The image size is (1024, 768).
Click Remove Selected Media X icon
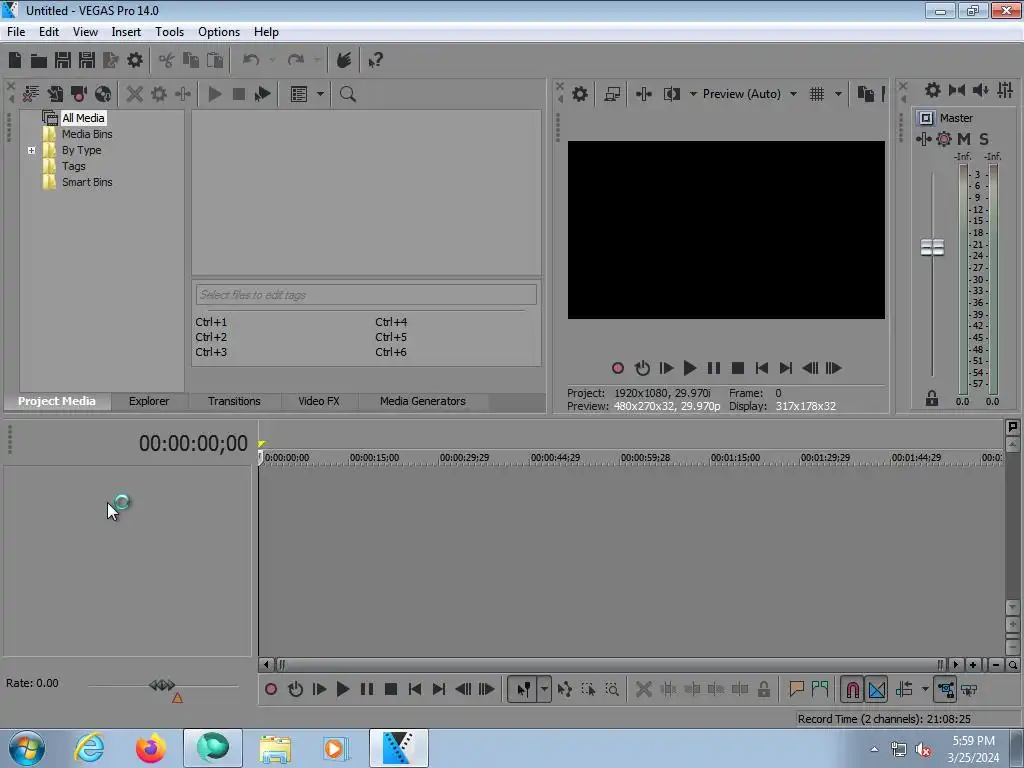pos(135,94)
